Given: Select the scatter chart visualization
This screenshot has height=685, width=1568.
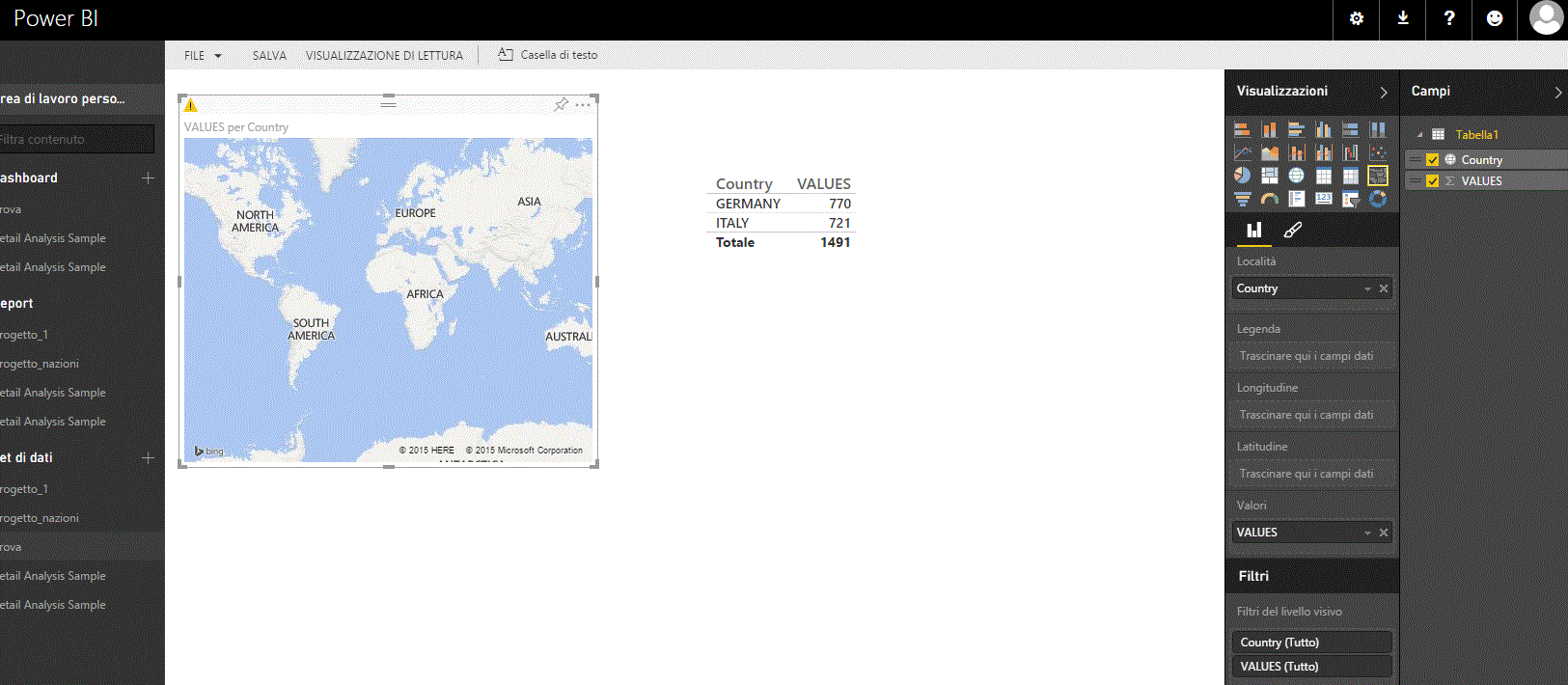Looking at the screenshot, I should coord(1378,152).
